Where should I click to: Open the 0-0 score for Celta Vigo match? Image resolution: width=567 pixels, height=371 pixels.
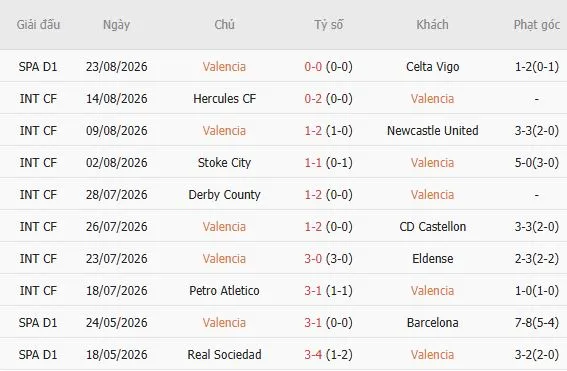(x=313, y=67)
